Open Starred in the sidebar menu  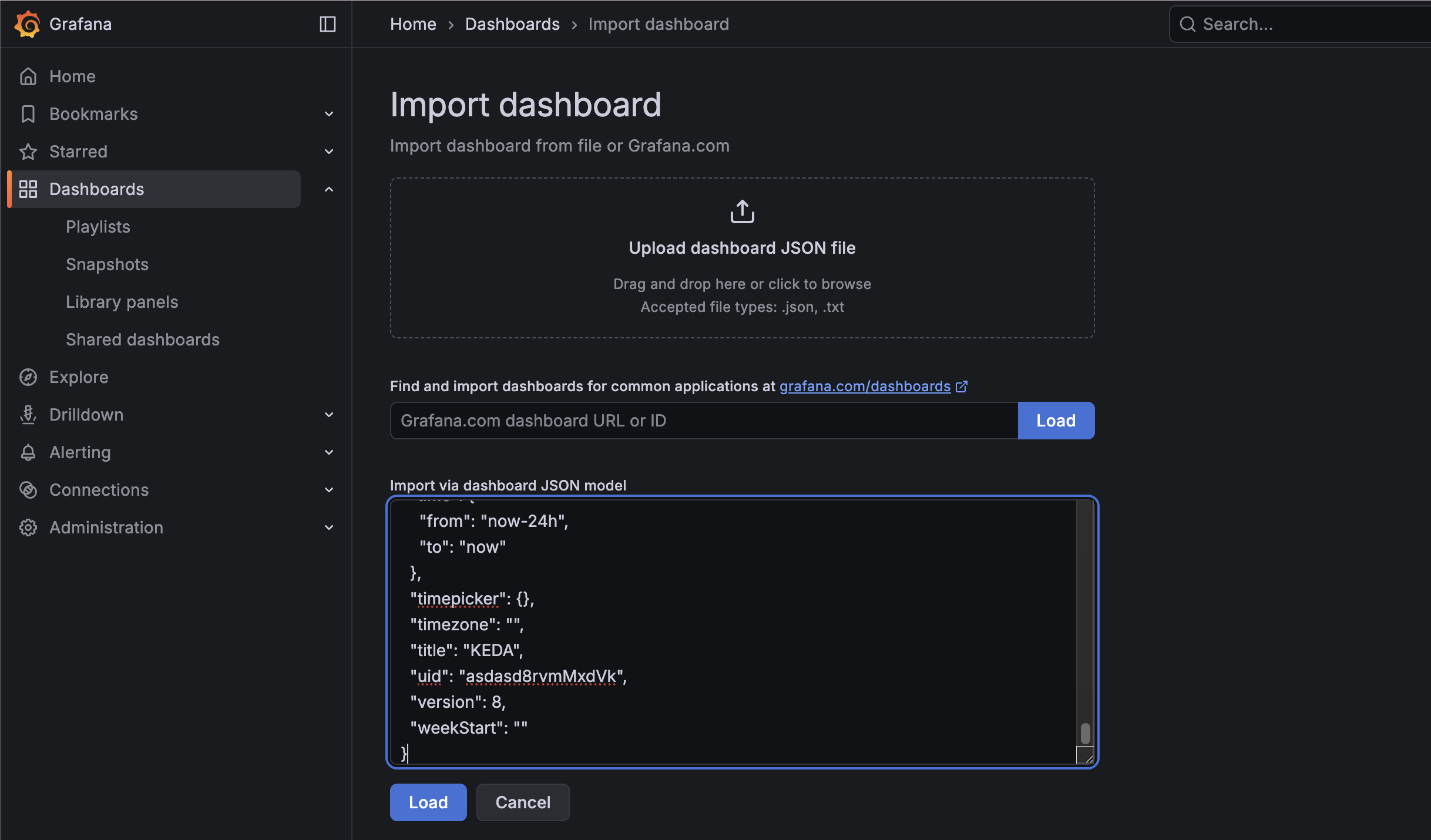pos(78,152)
